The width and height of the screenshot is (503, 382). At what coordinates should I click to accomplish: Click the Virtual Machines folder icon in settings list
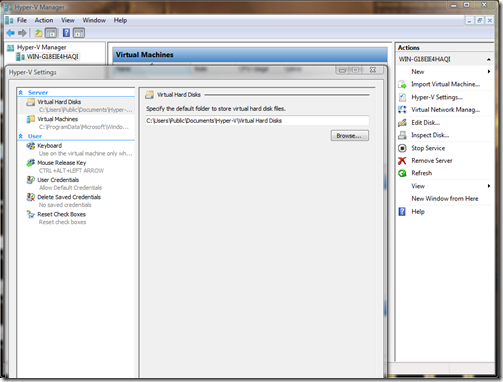click(x=31, y=119)
